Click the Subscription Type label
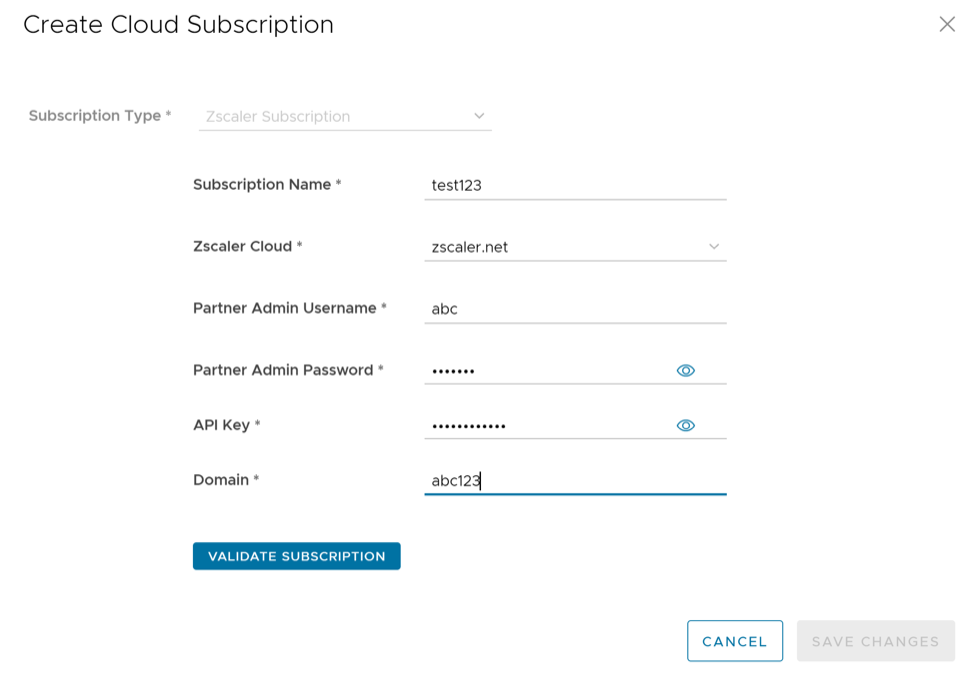Screen dimensions: 972x675 pos(95,116)
